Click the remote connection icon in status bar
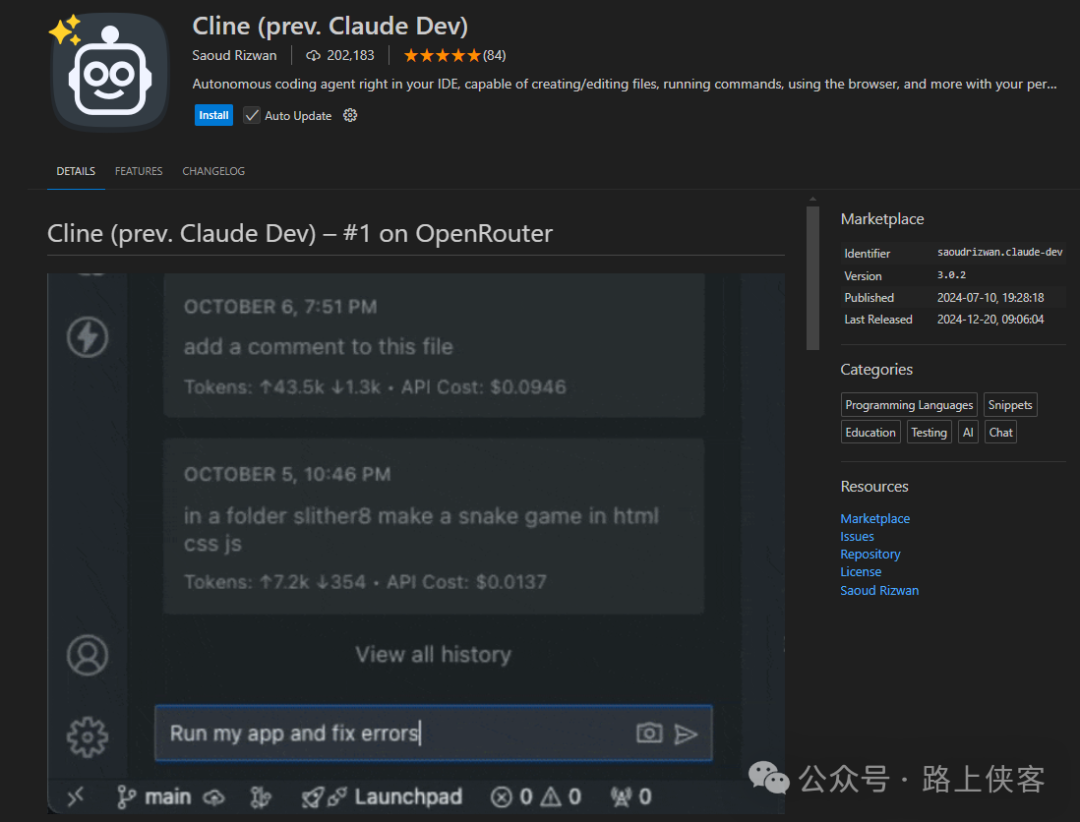Image resolution: width=1080 pixels, height=822 pixels. [76, 797]
